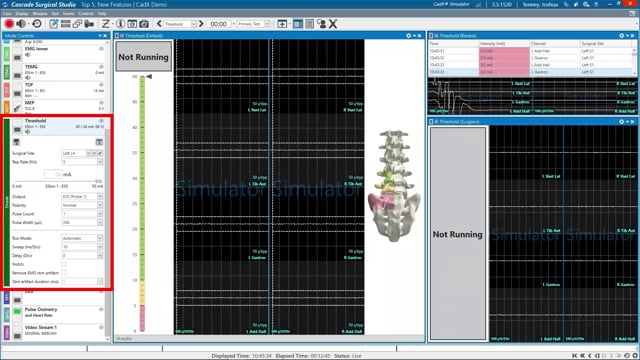Jump to start with playback first button
Image resolution: width=640 pixels, height=360 pixels.
(x=574, y=356)
